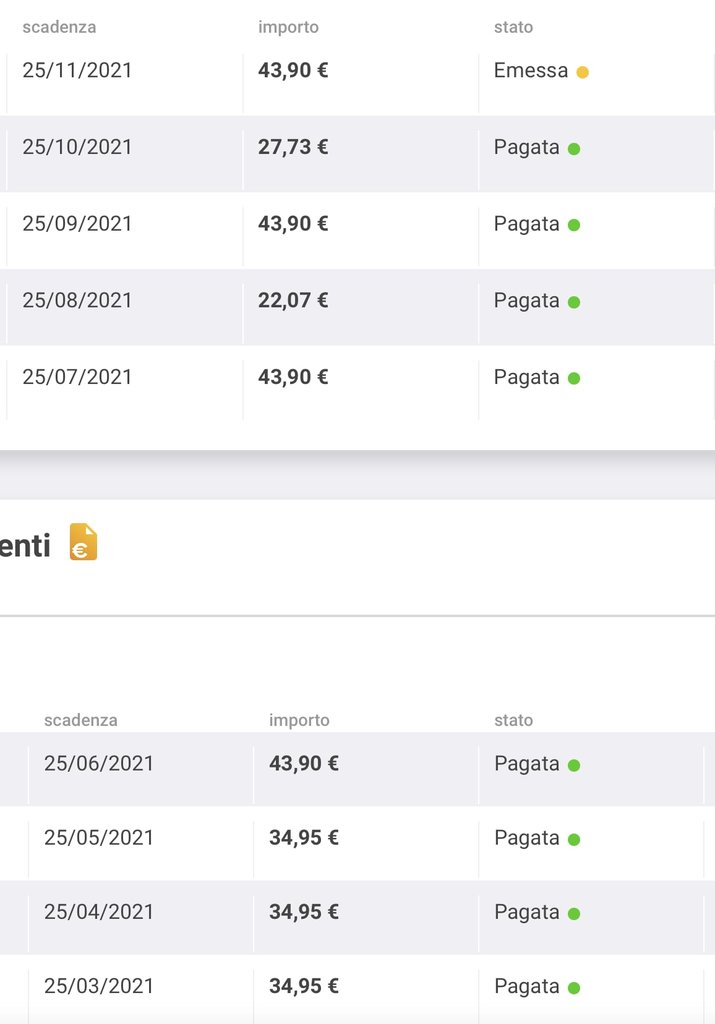Click green status dot for 25/05/2021
Screen dimensions: 715x1024
574,840
